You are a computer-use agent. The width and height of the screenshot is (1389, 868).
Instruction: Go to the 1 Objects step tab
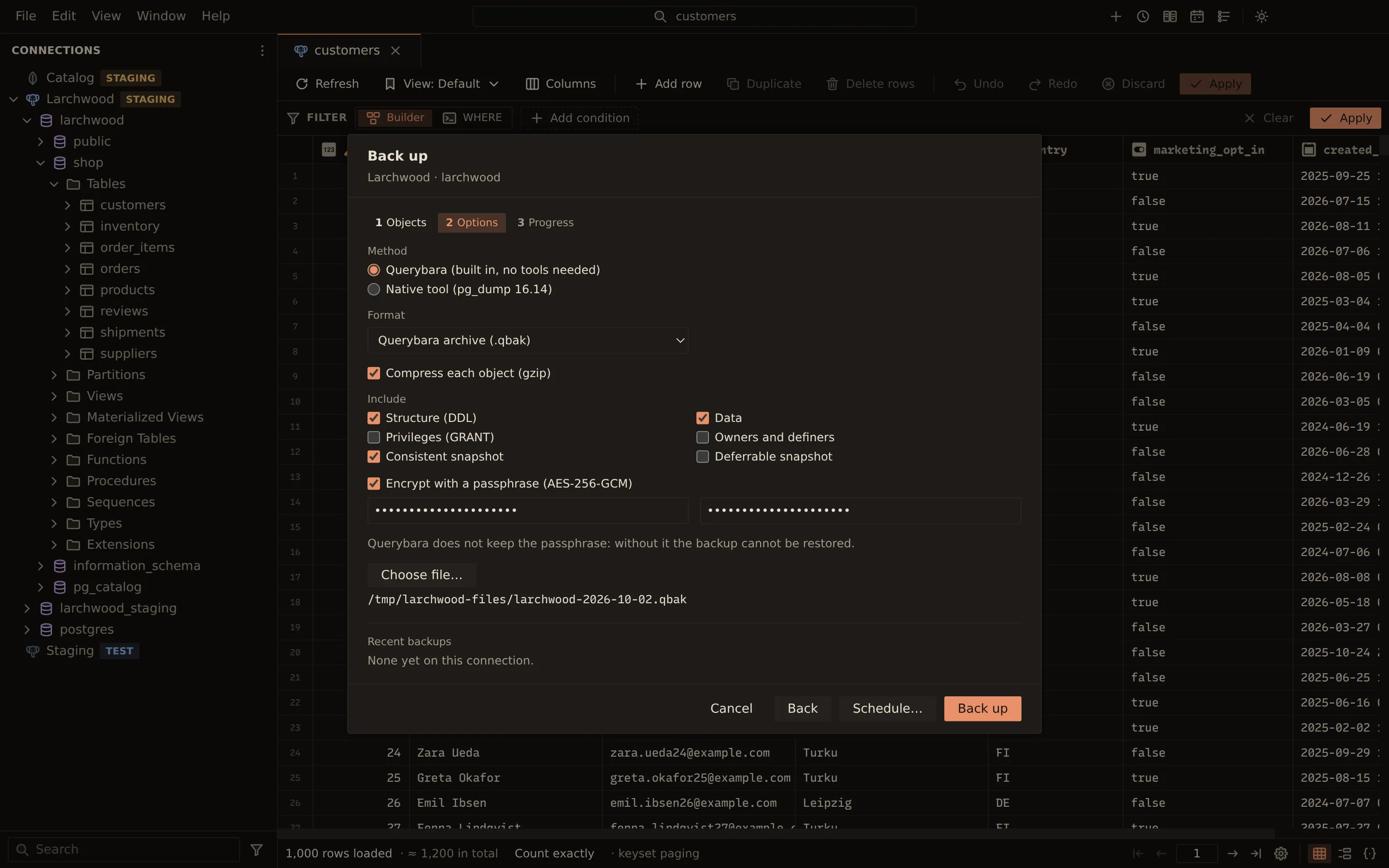click(401, 223)
